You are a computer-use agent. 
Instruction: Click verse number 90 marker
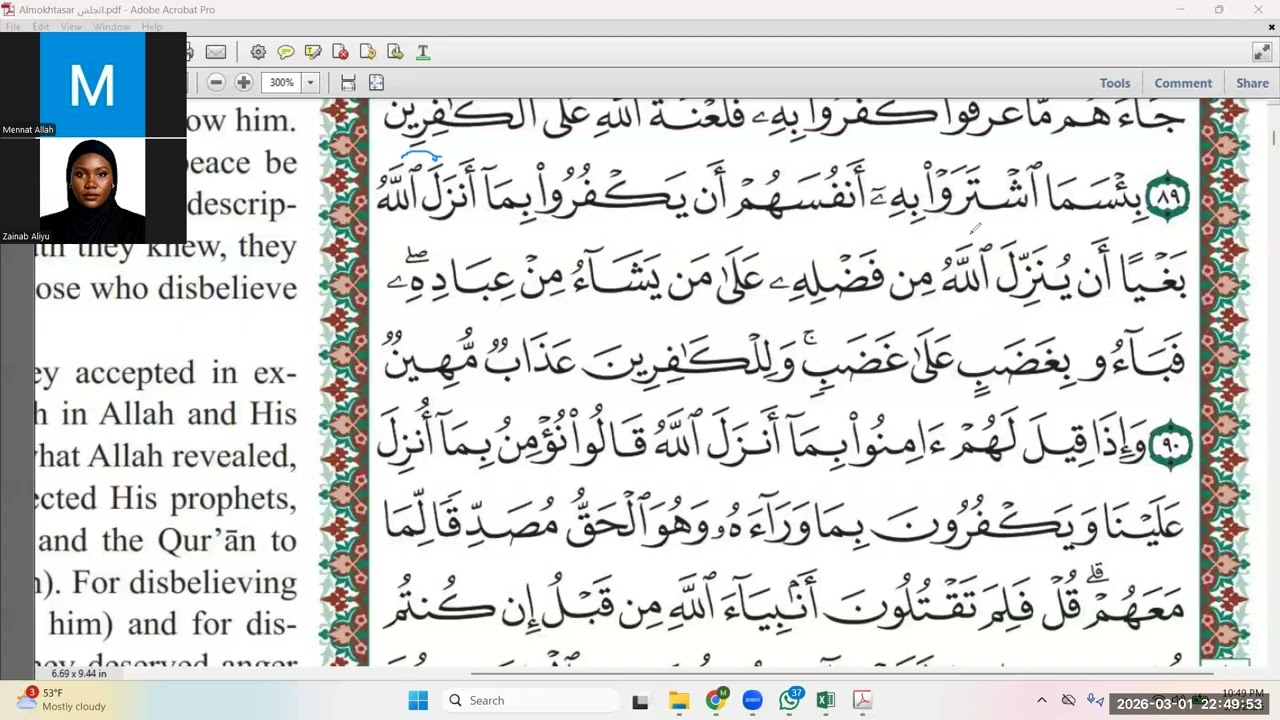click(1169, 445)
